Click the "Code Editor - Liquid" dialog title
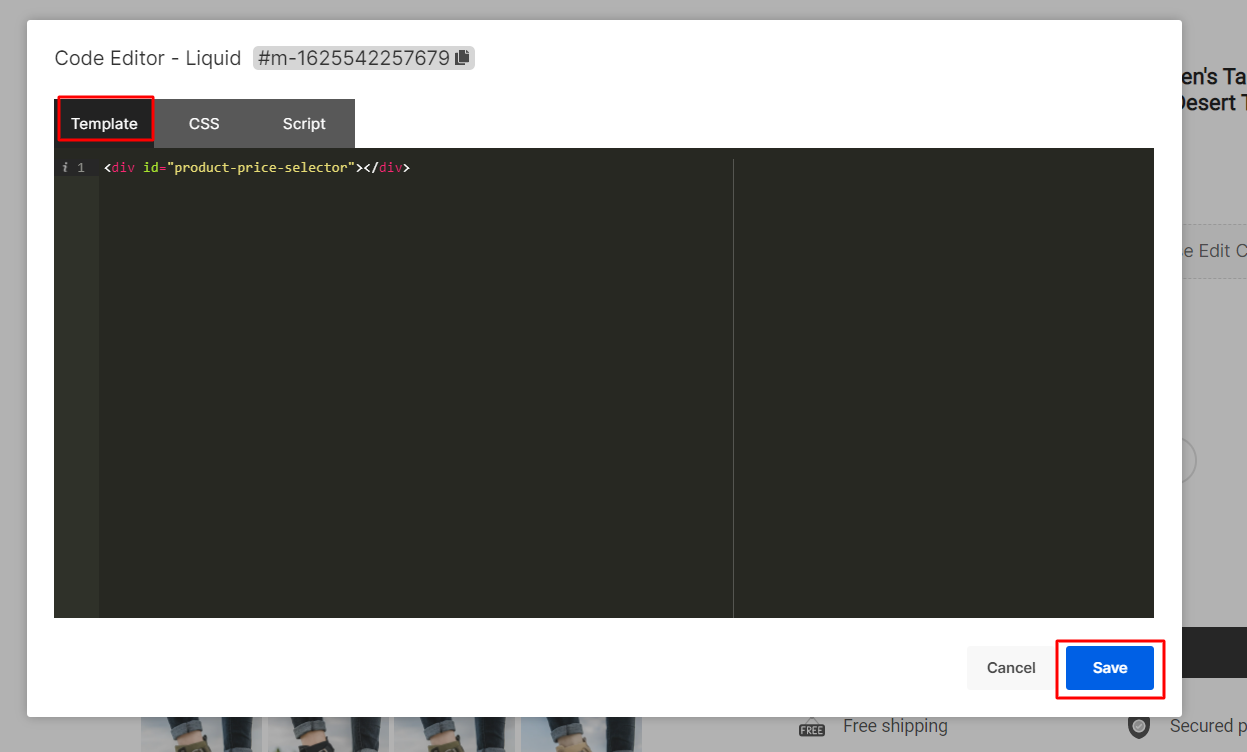Viewport: 1247px width, 752px height. [x=148, y=58]
